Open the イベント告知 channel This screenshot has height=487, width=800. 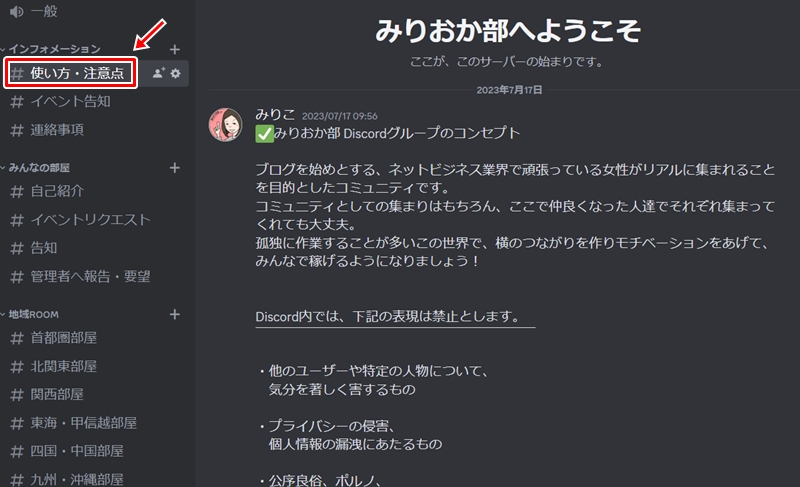(x=70, y=101)
